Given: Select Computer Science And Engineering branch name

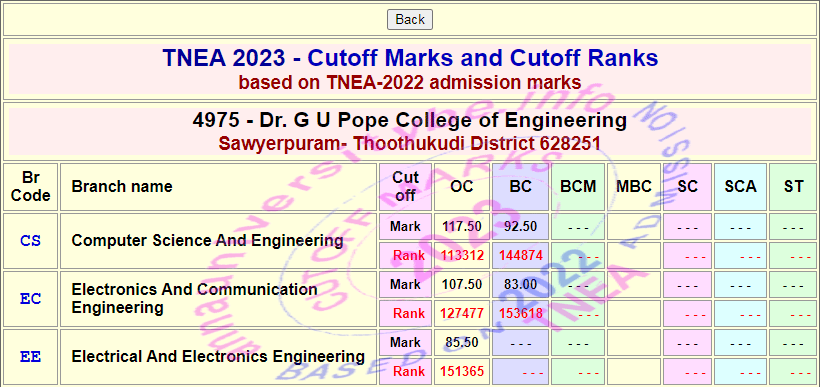Looking at the screenshot, I should point(207,241).
